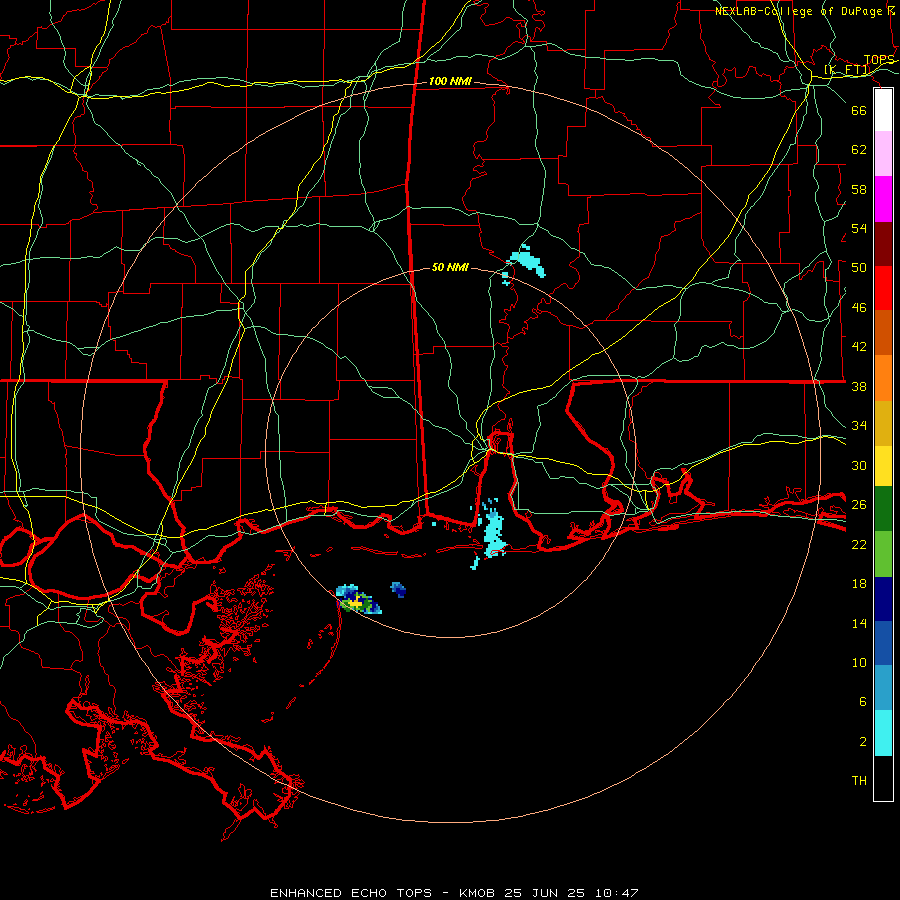Click the legend value "46"
The image size is (900, 900).
point(859,308)
